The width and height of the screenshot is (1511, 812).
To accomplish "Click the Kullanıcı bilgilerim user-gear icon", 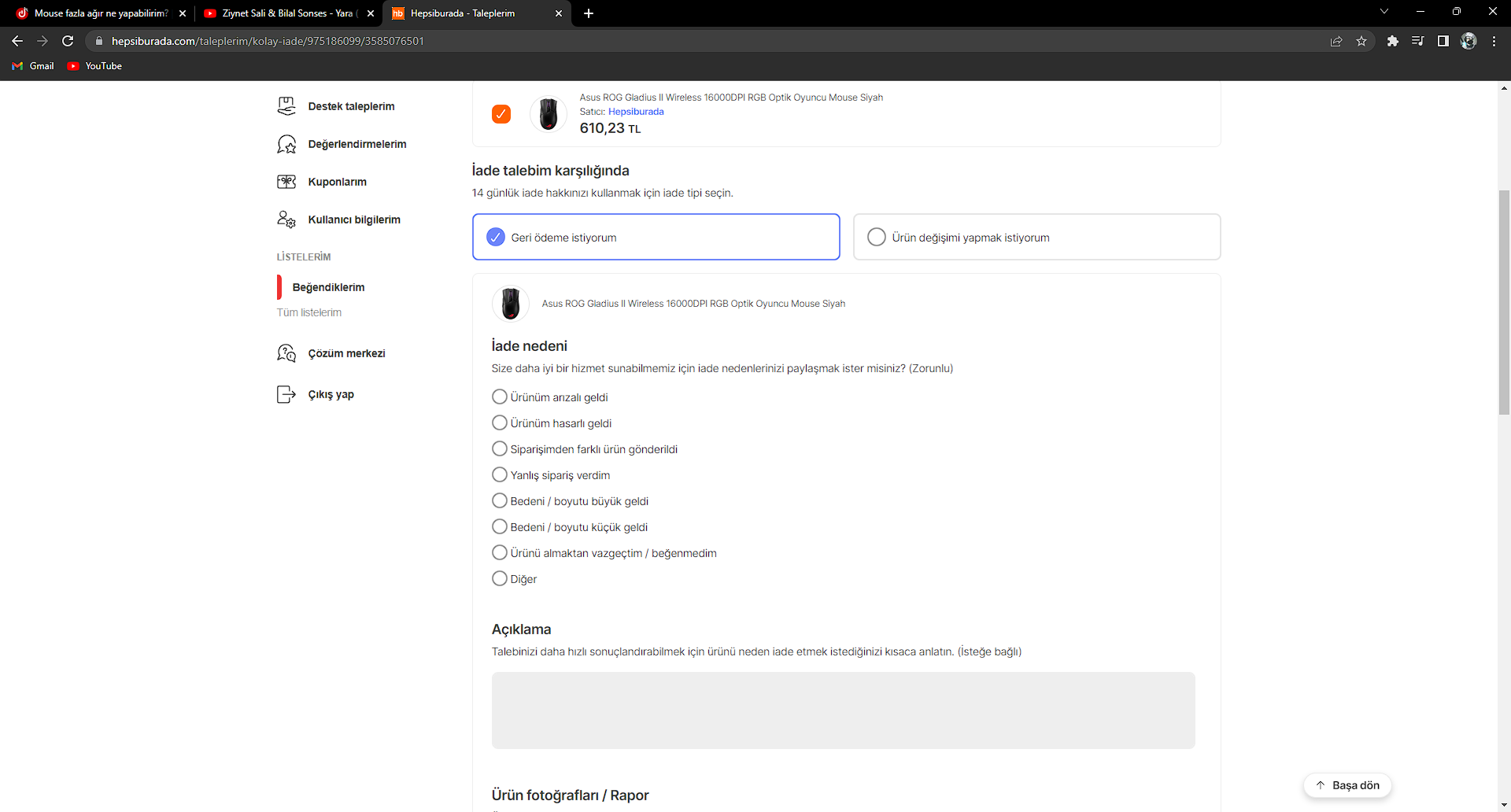I will click(x=286, y=220).
